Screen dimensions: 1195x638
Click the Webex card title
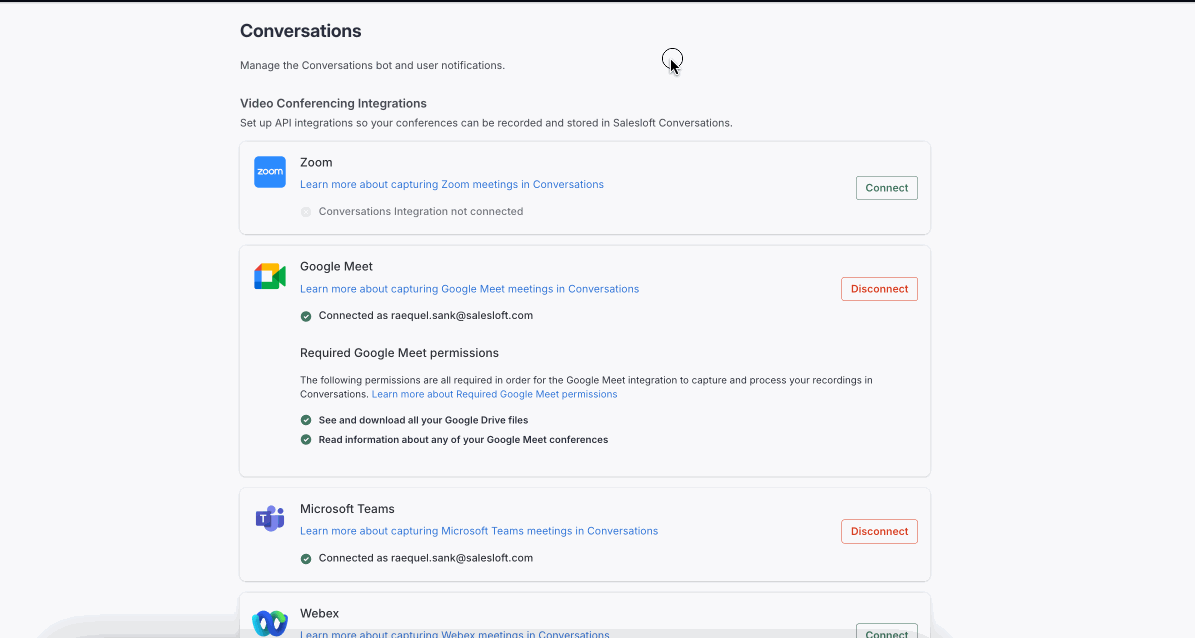319,613
